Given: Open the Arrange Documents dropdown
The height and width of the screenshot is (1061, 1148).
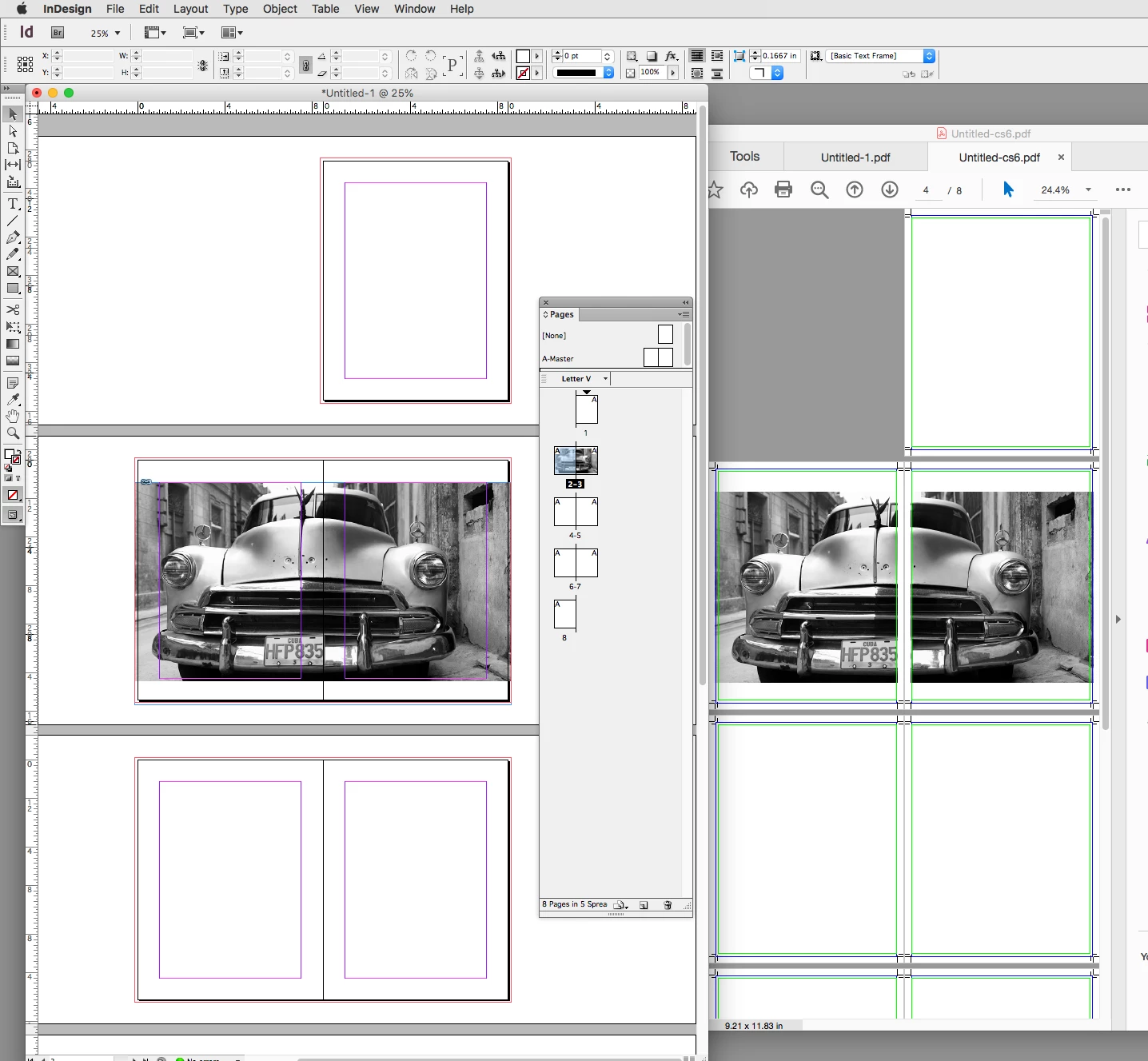Looking at the screenshot, I should coord(232,33).
